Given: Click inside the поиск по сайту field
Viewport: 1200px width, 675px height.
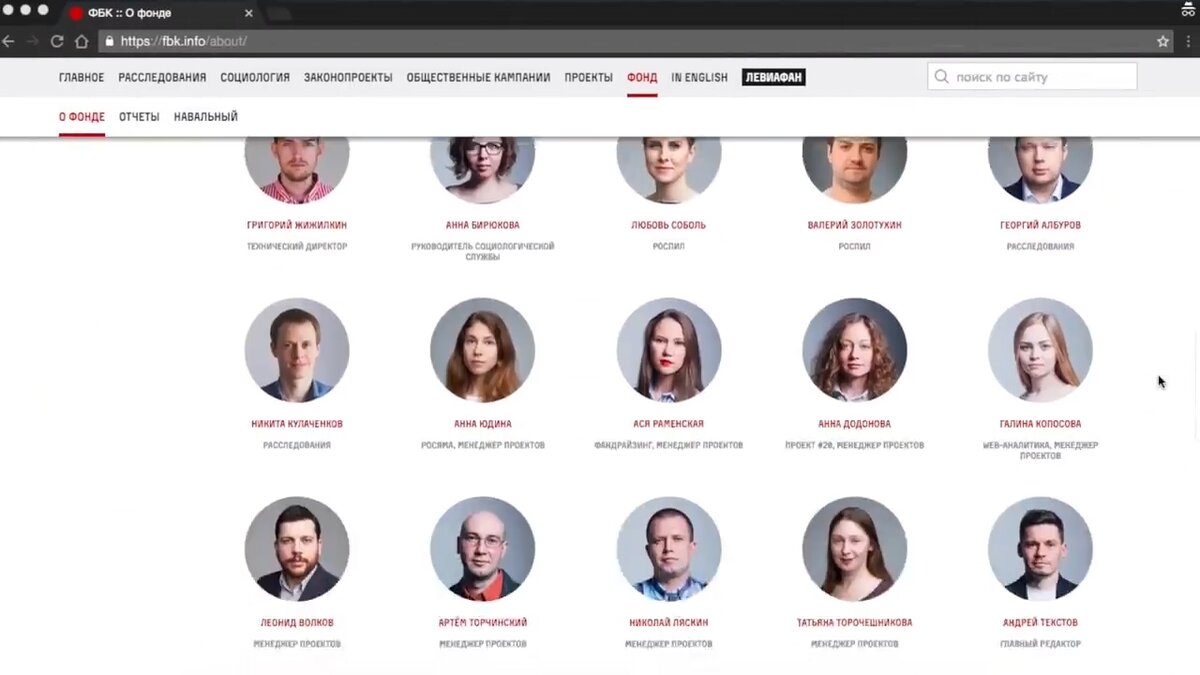Looking at the screenshot, I should (x=1032, y=77).
